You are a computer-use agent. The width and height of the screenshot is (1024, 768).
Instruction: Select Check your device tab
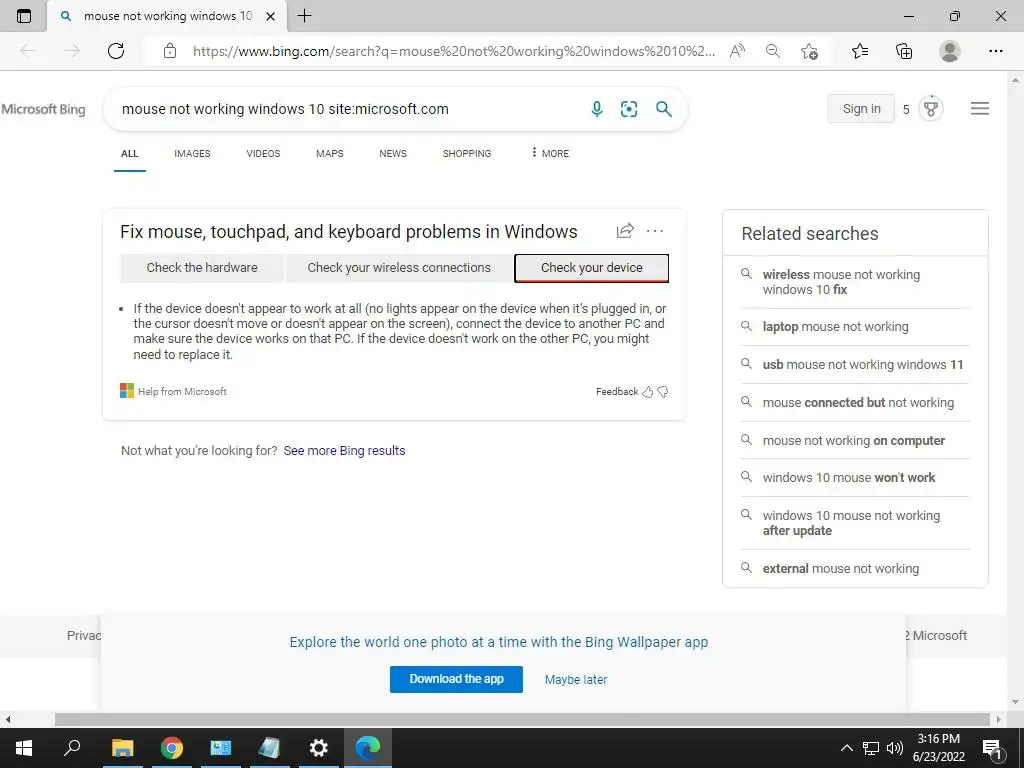pyautogui.click(x=592, y=268)
